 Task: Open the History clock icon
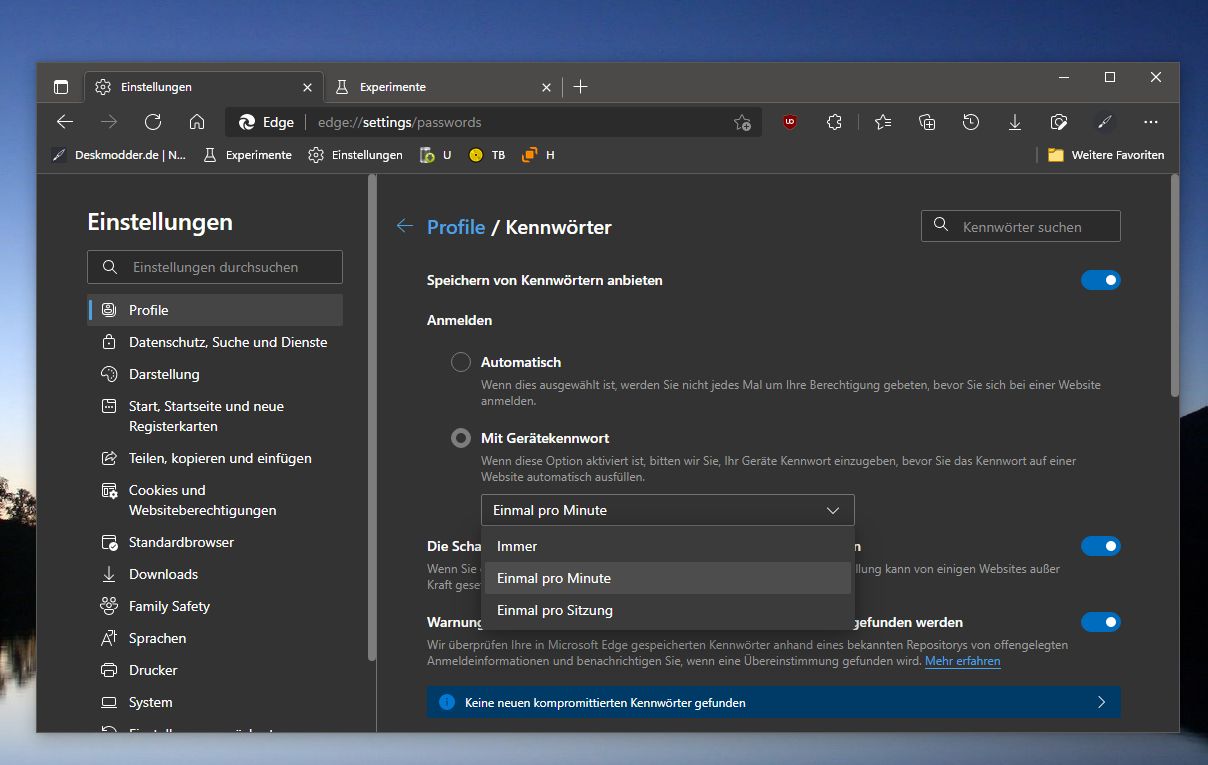coord(971,122)
